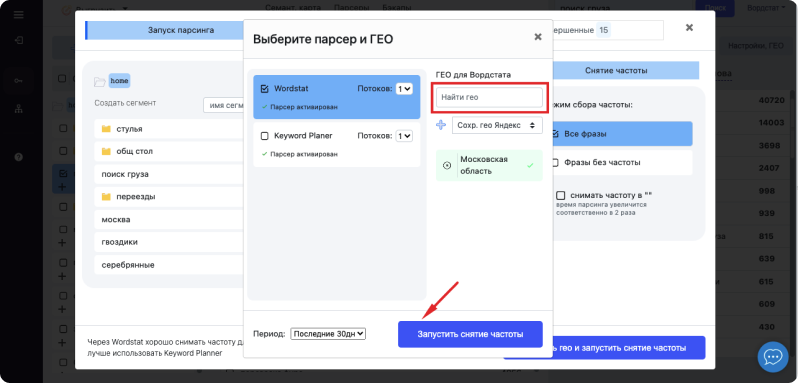Click the blue plus icon to add geo
Image resolution: width=798 pixels, height=383 pixels.
[441, 125]
